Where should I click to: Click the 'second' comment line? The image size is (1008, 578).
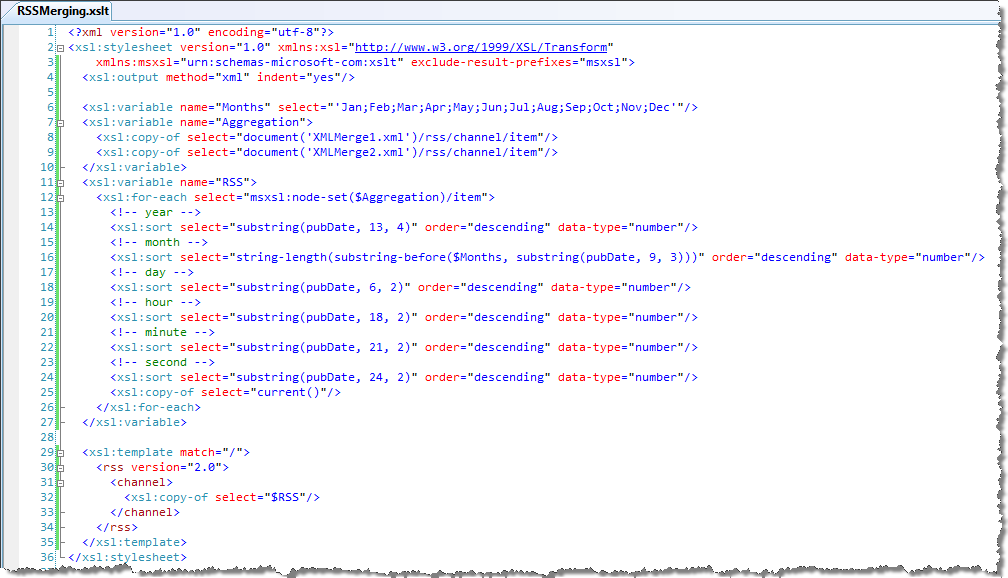coord(162,362)
